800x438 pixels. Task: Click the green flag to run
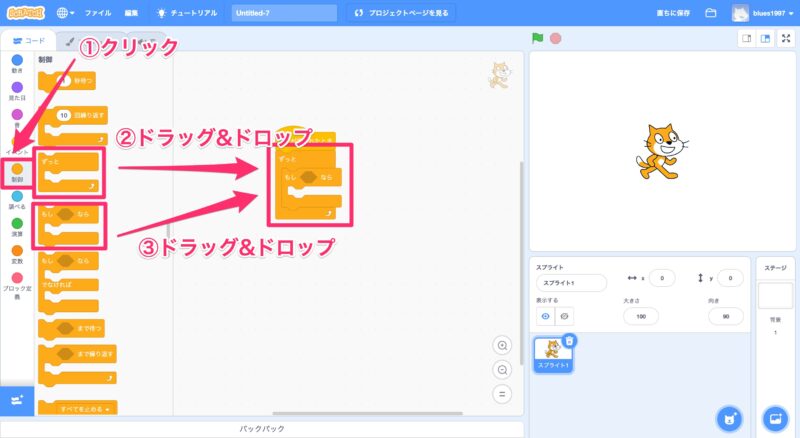(538, 39)
